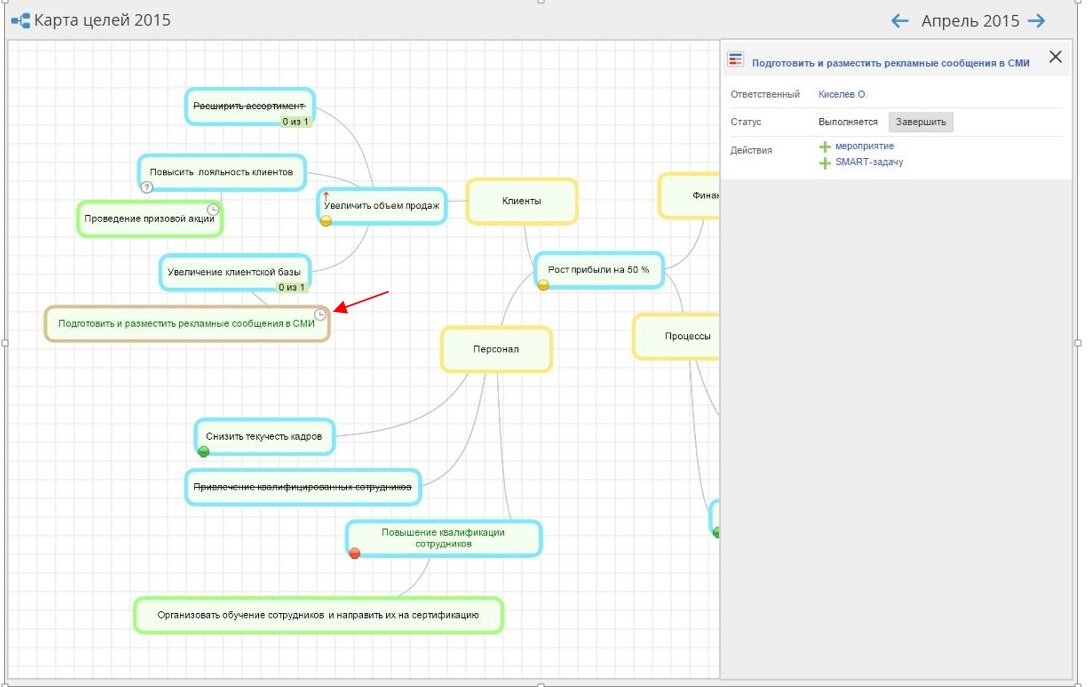This screenshot has height=687, width=1089.
Task: Click the 0 из 1 badge on Расширить ассортимент
Action: [295, 122]
